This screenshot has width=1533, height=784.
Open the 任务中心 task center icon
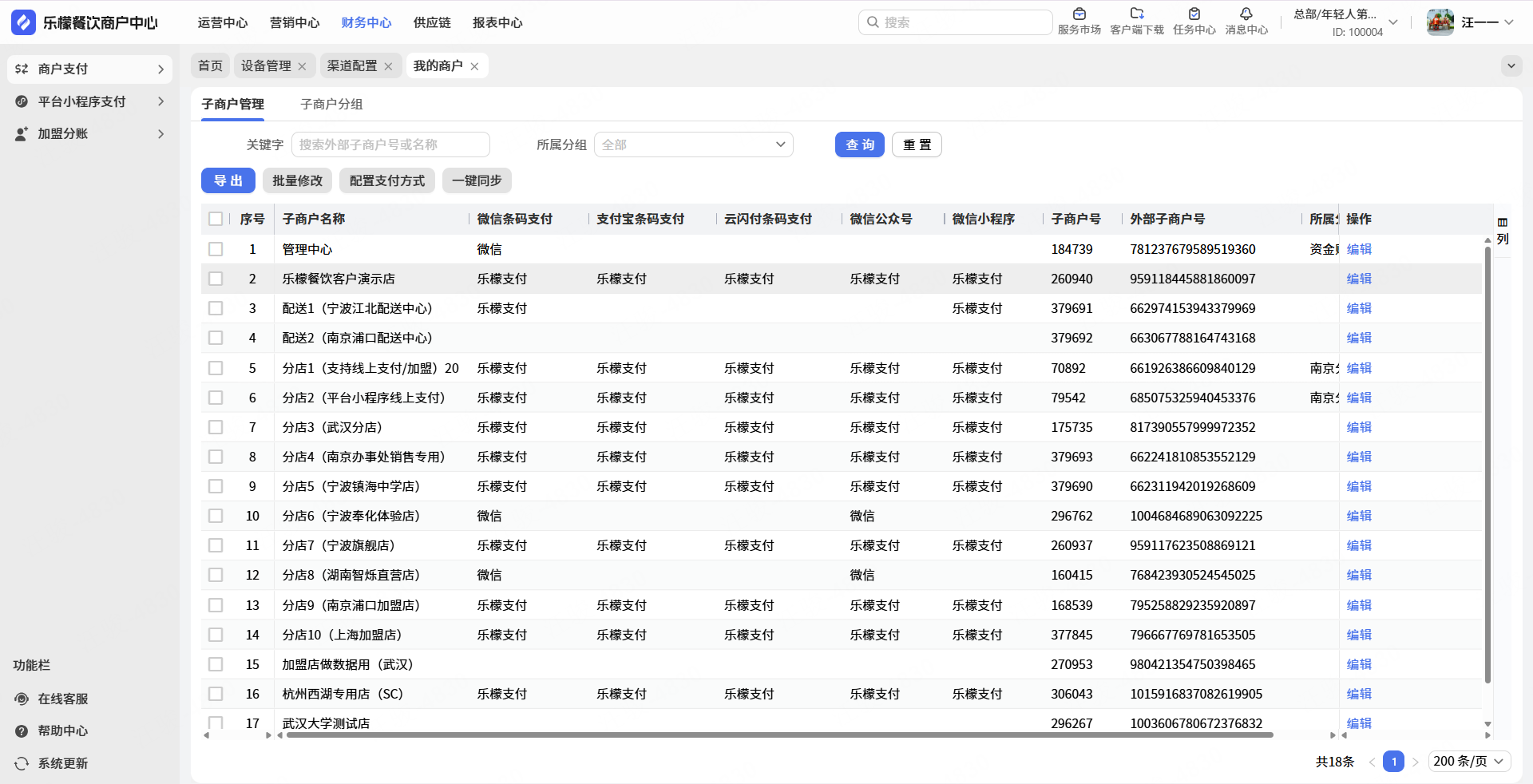[x=1194, y=14]
